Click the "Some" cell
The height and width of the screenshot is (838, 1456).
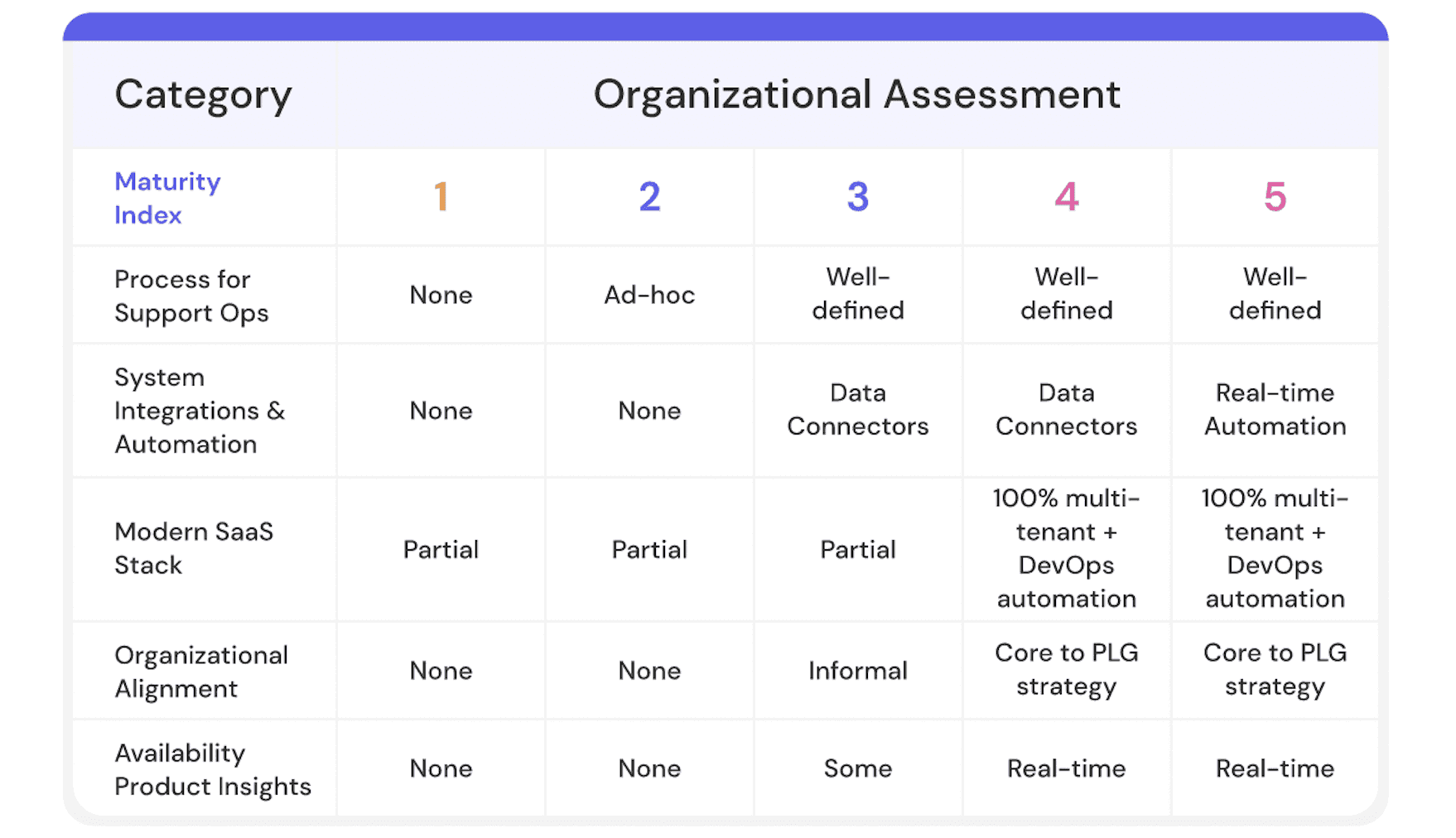[x=858, y=768]
